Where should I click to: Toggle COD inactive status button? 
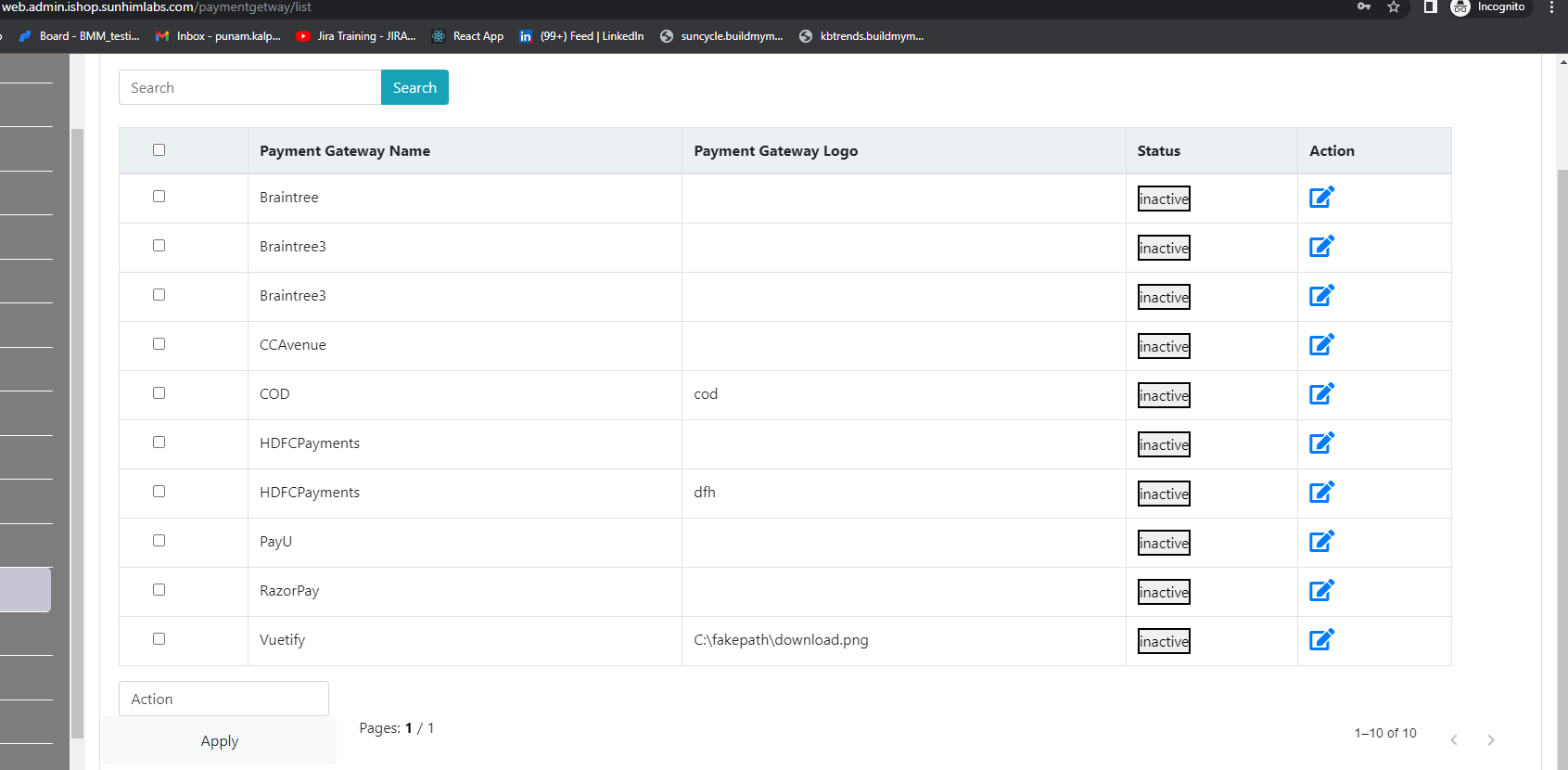1164,395
